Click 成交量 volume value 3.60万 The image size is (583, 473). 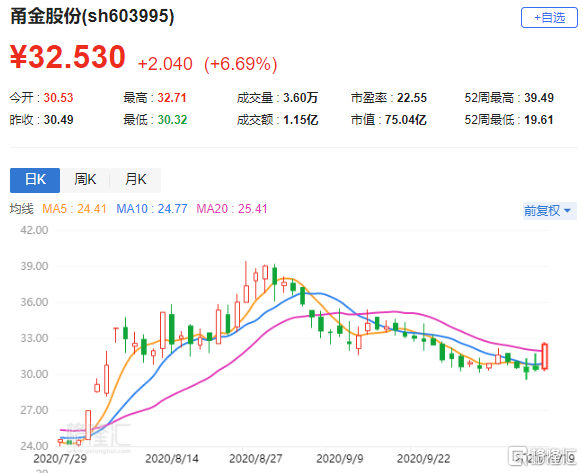pyautogui.click(x=300, y=98)
